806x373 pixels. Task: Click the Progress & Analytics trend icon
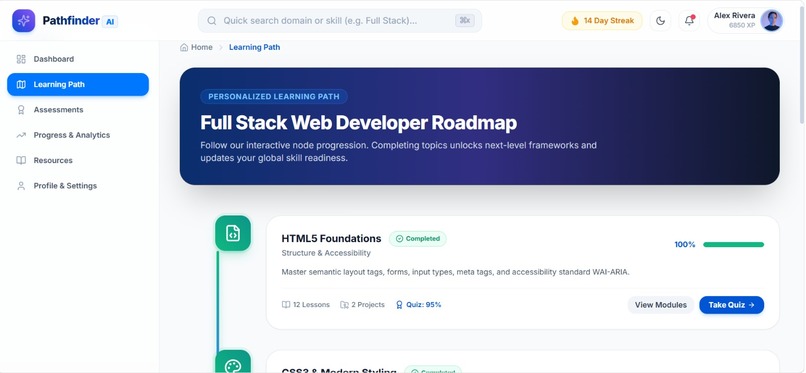coord(21,135)
